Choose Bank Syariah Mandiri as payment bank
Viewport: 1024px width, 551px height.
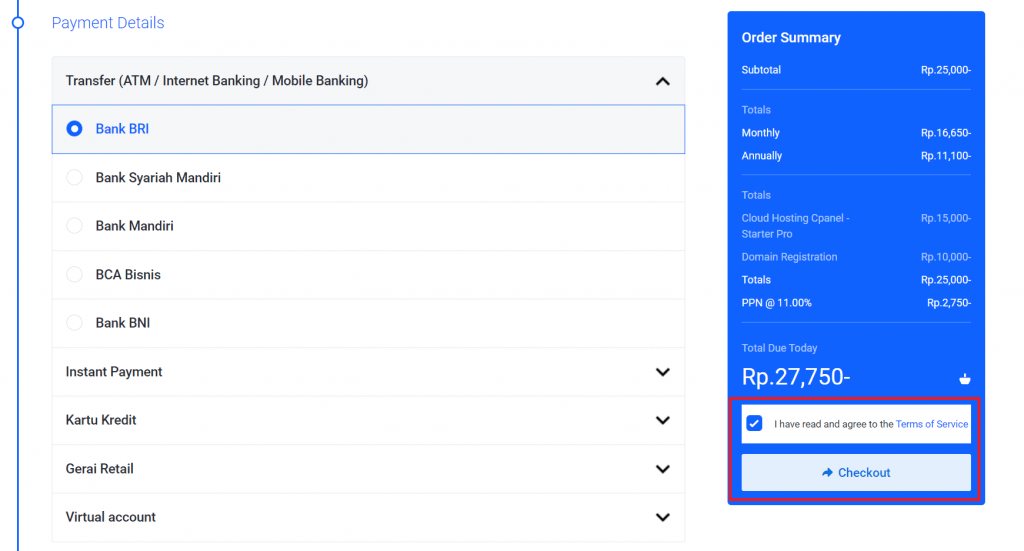pyautogui.click(x=74, y=178)
